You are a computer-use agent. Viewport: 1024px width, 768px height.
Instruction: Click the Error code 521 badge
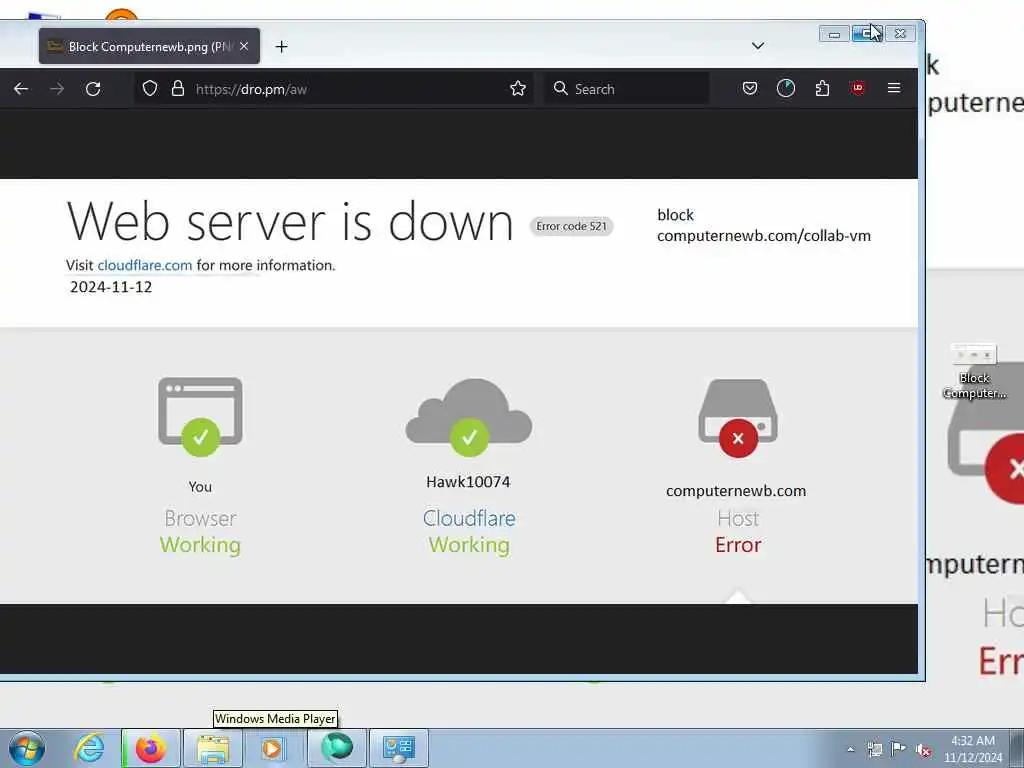[x=571, y=226]
